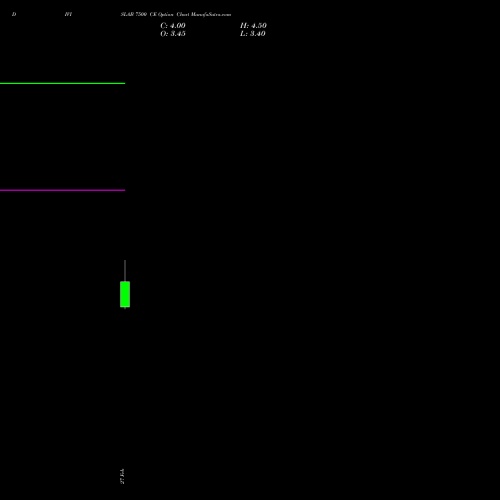The width and height of the screenshot is (500, 500).
Task: Click the green horizontal indicator line
Action: click(x=62, y=83)
